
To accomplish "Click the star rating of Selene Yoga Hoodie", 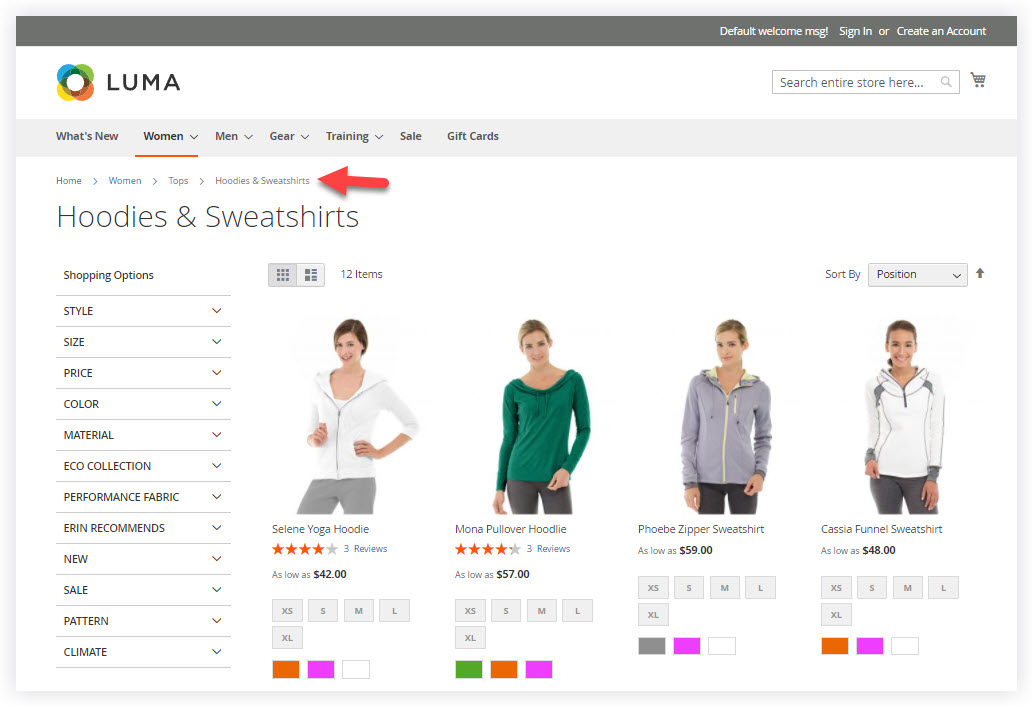I will pos(304,548).
